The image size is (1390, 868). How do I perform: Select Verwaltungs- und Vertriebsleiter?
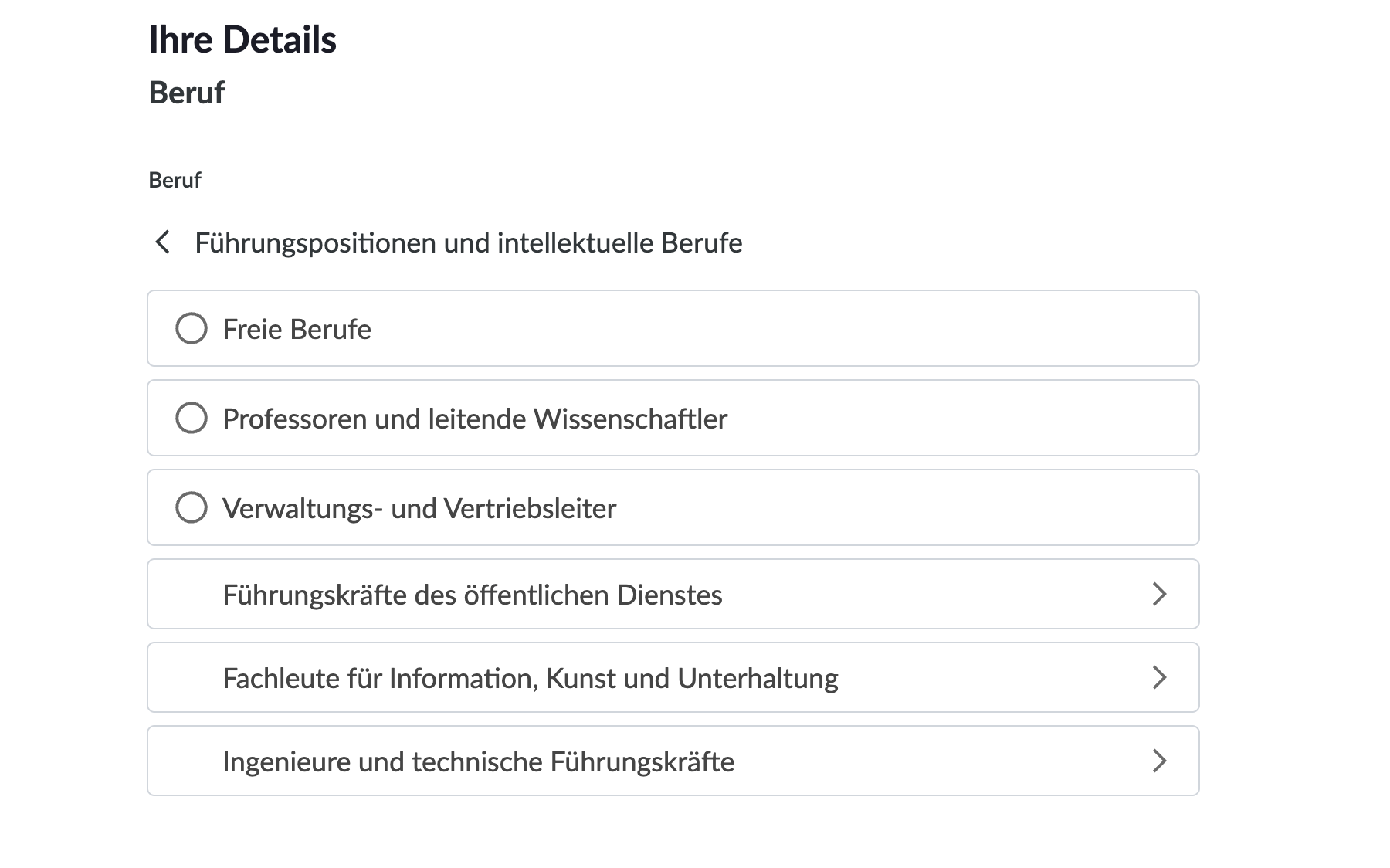(x=192, y=507)
